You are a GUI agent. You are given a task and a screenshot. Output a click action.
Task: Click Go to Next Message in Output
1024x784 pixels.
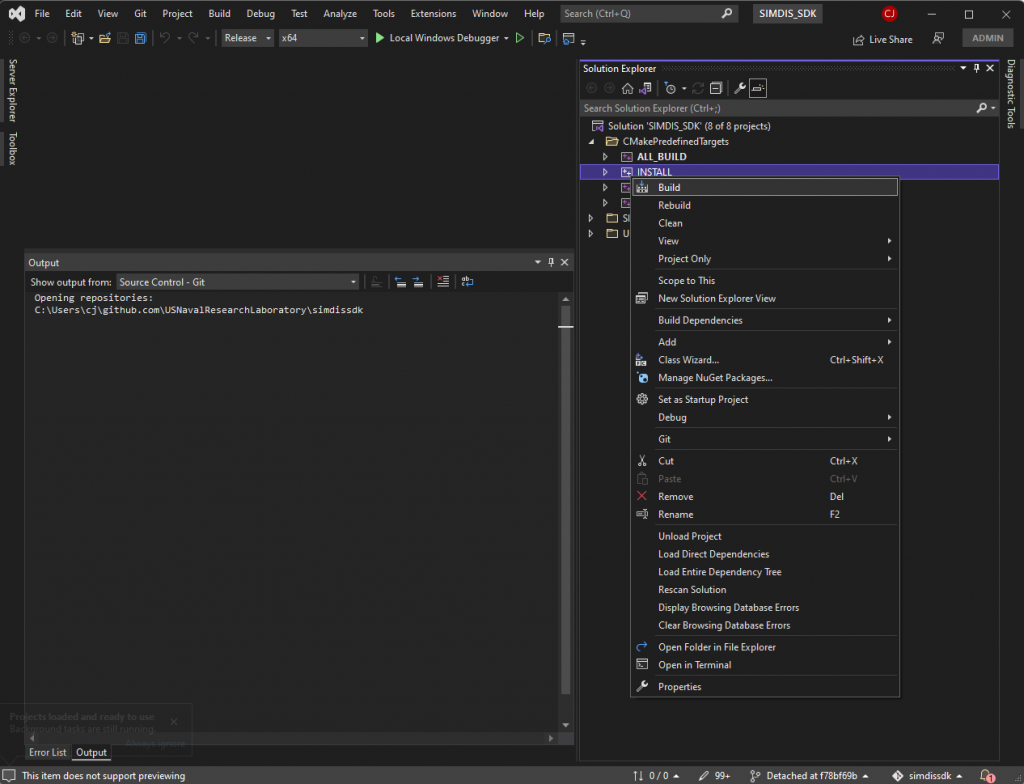click(418, 282)
